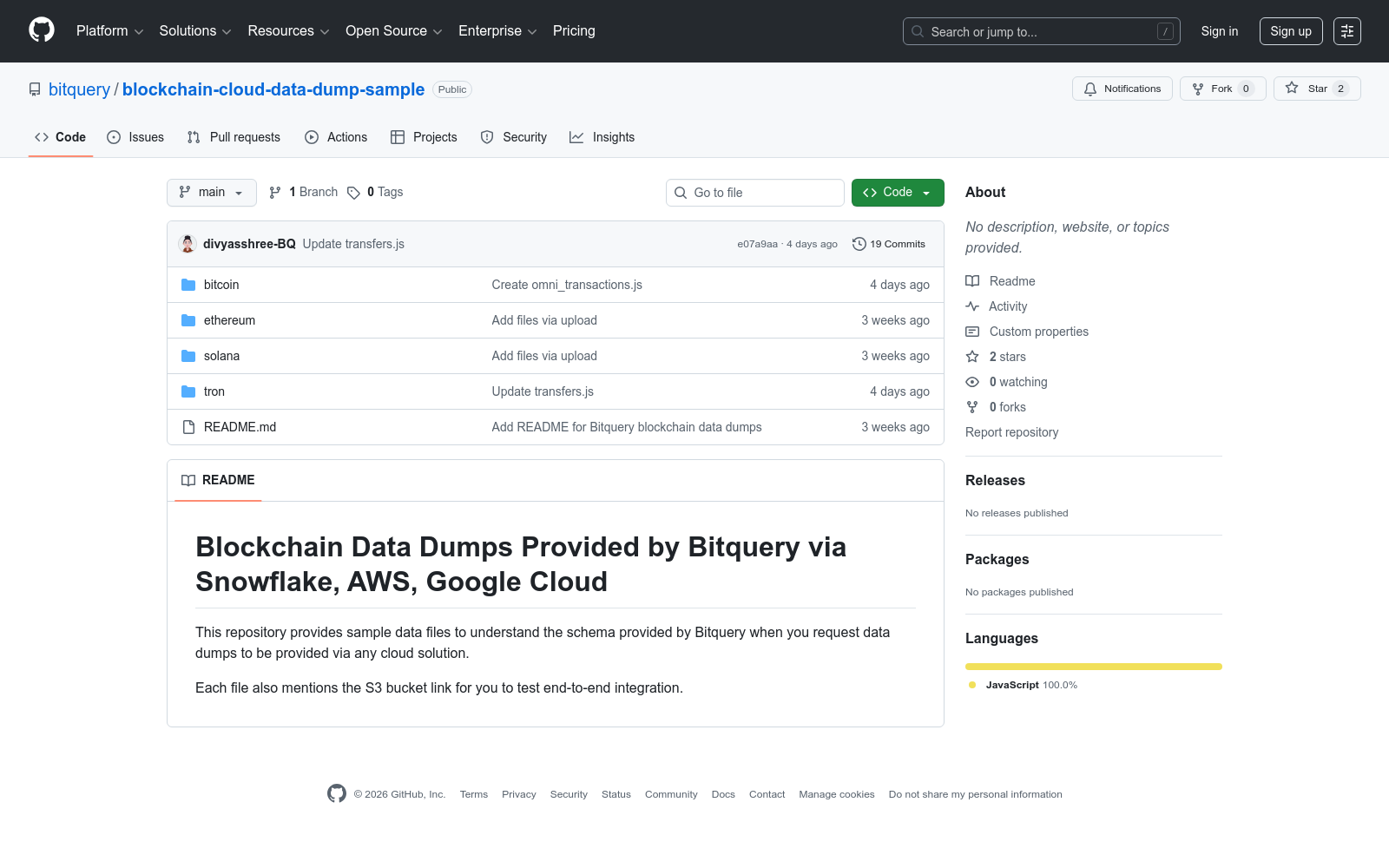The height and width of the screenshot is (868, 1389).
Task: Click the commits history clock icon
Action: pyautogui.click(x=859, y=244)
